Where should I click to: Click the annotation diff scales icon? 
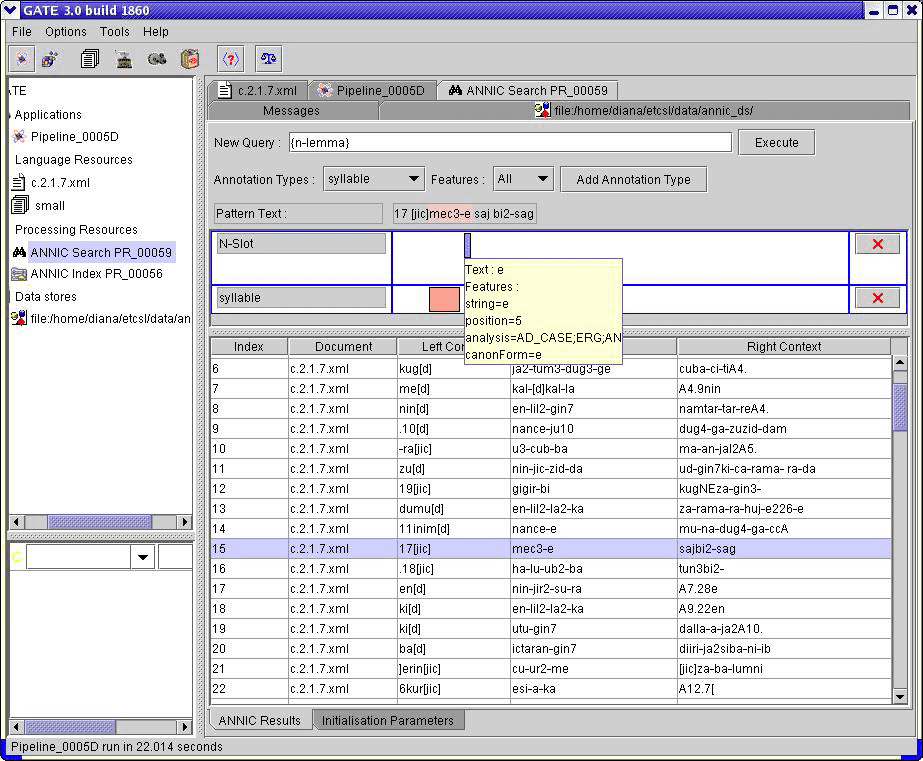266,58
